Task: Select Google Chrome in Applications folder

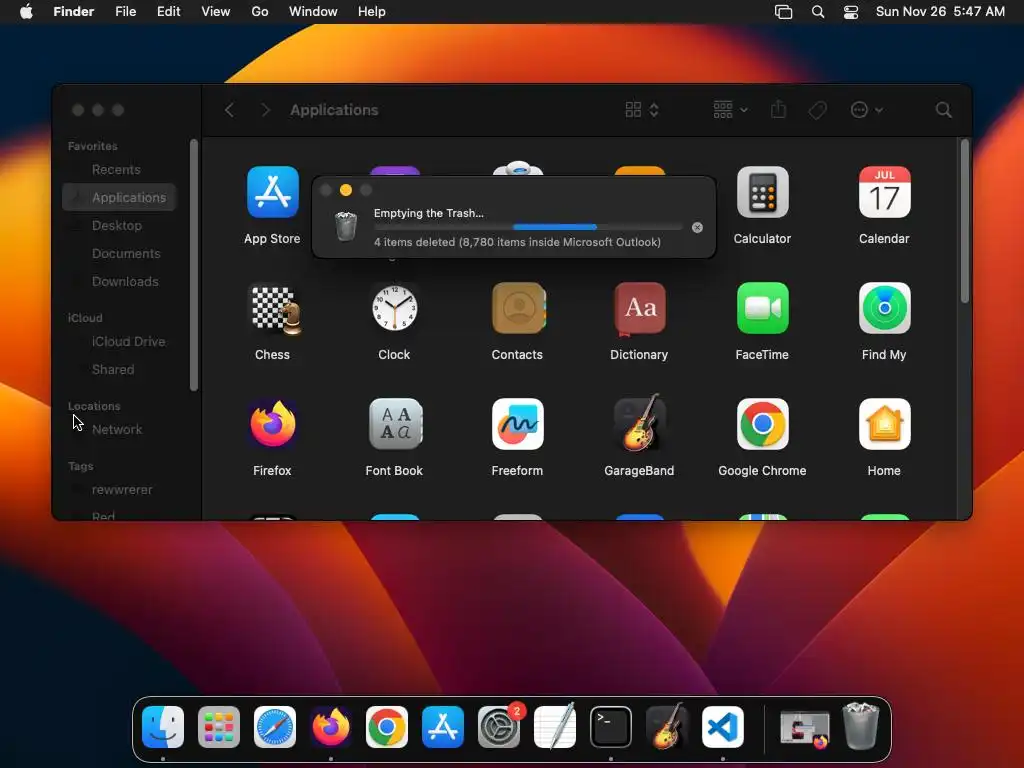Action: click(x=762, y=424)
